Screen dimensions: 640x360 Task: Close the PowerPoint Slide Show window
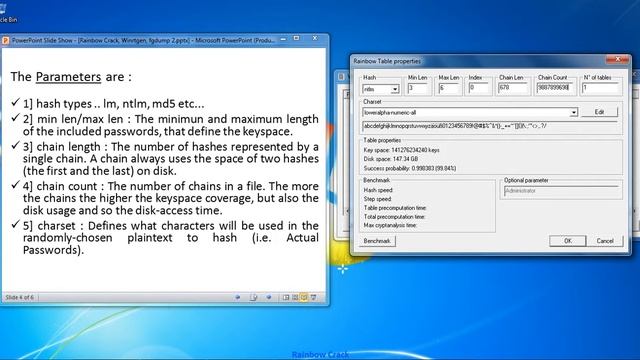(x=315, y=38)
